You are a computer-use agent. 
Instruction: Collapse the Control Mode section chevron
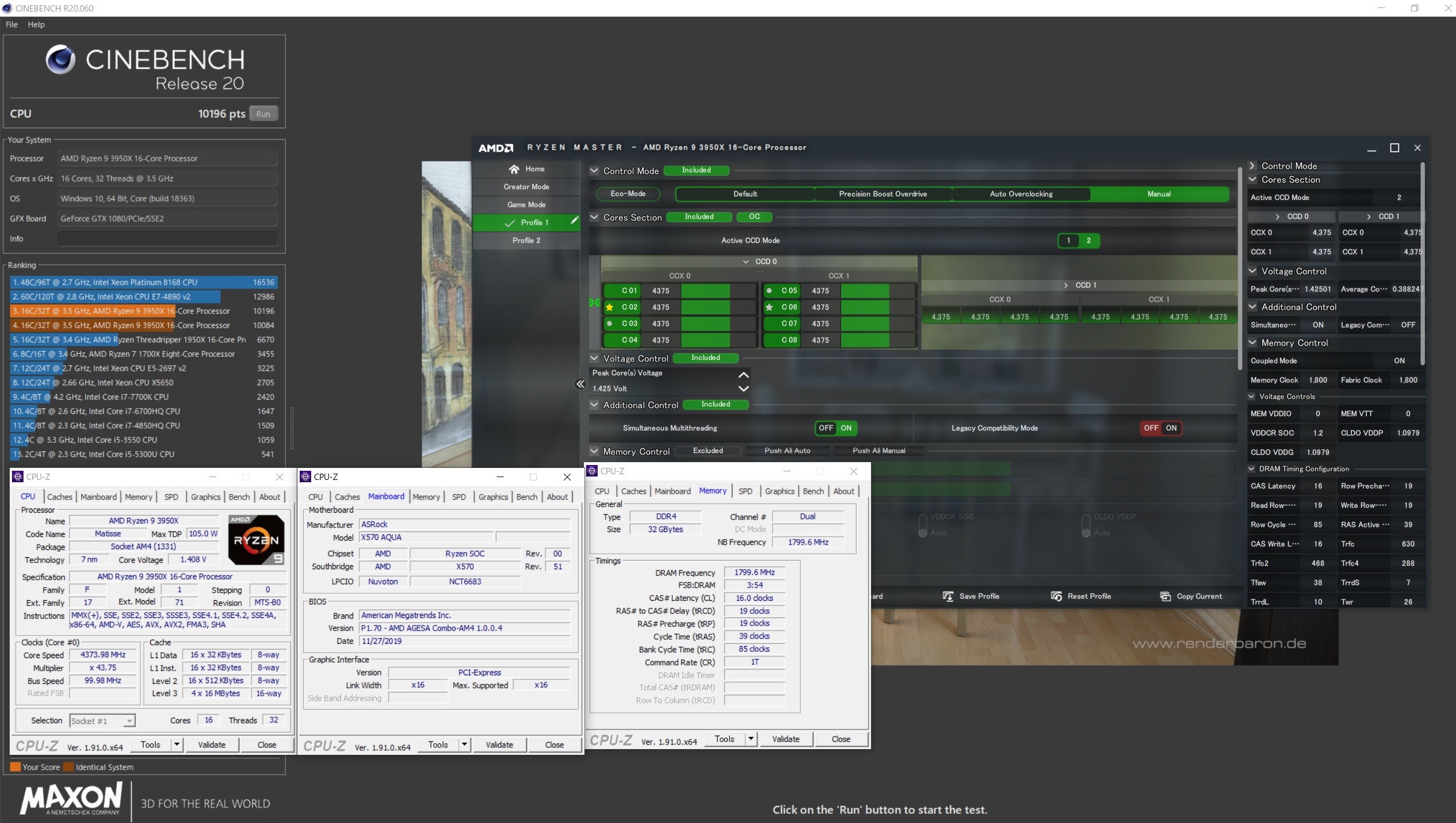click(594, 171)
